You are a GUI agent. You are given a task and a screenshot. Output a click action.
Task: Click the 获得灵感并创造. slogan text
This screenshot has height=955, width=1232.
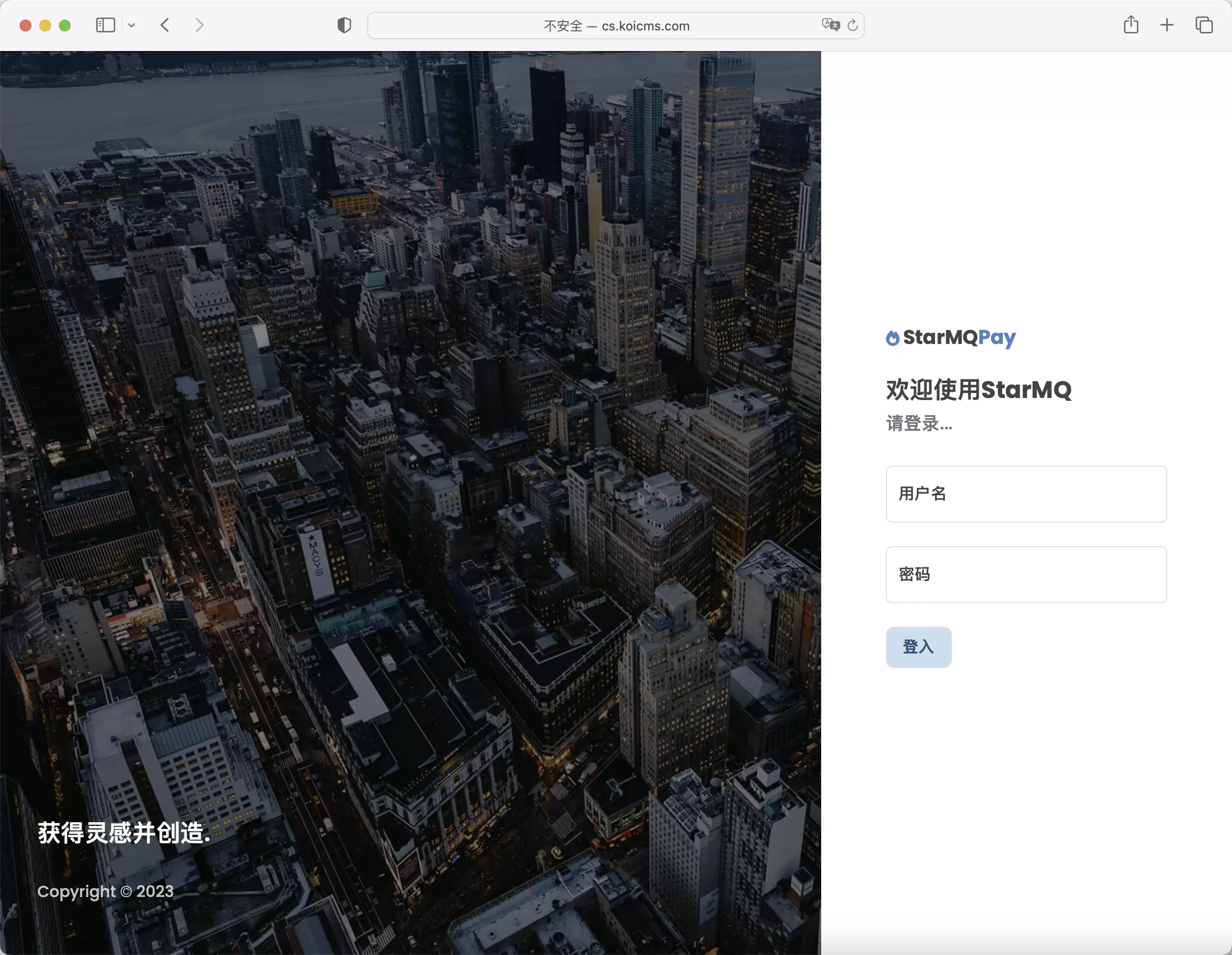124,833
